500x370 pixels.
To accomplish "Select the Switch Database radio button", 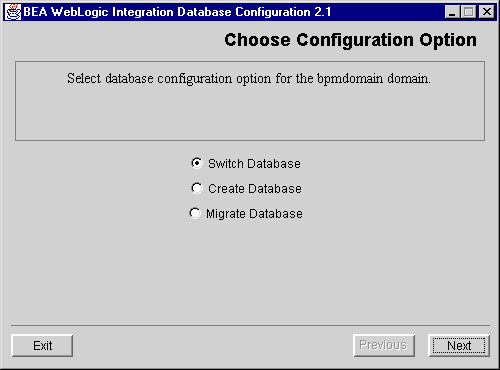I will pos(197,163).
